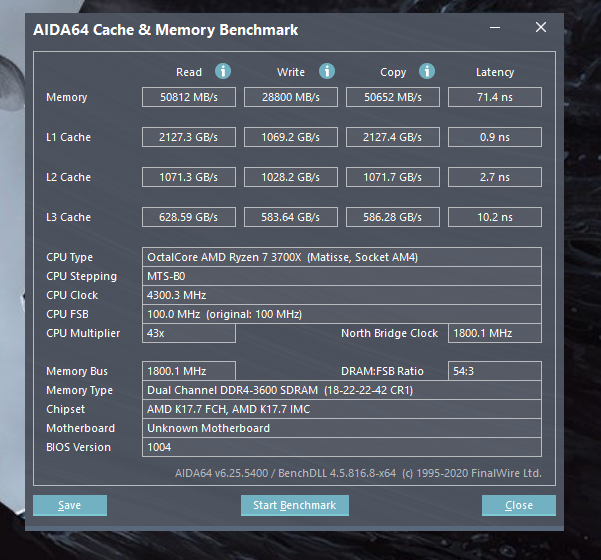Viewport: 601px width, 560px height.
Task: Click the CPU Type label
Action: 69,257
